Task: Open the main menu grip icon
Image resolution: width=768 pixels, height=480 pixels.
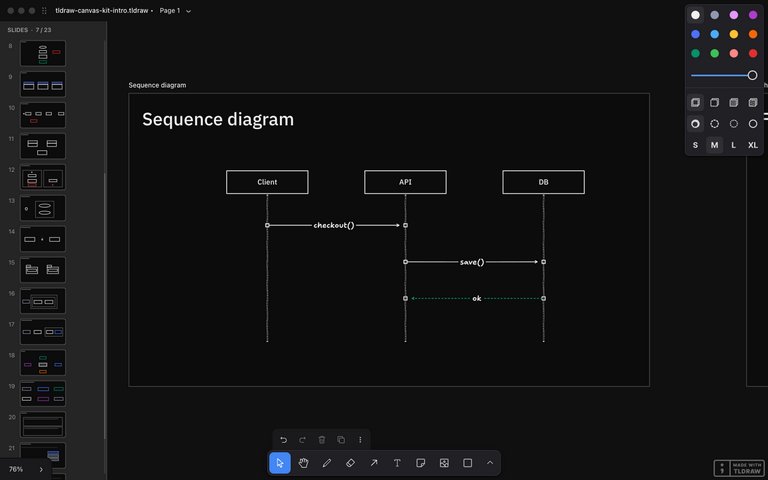Action: click(45, 10)
